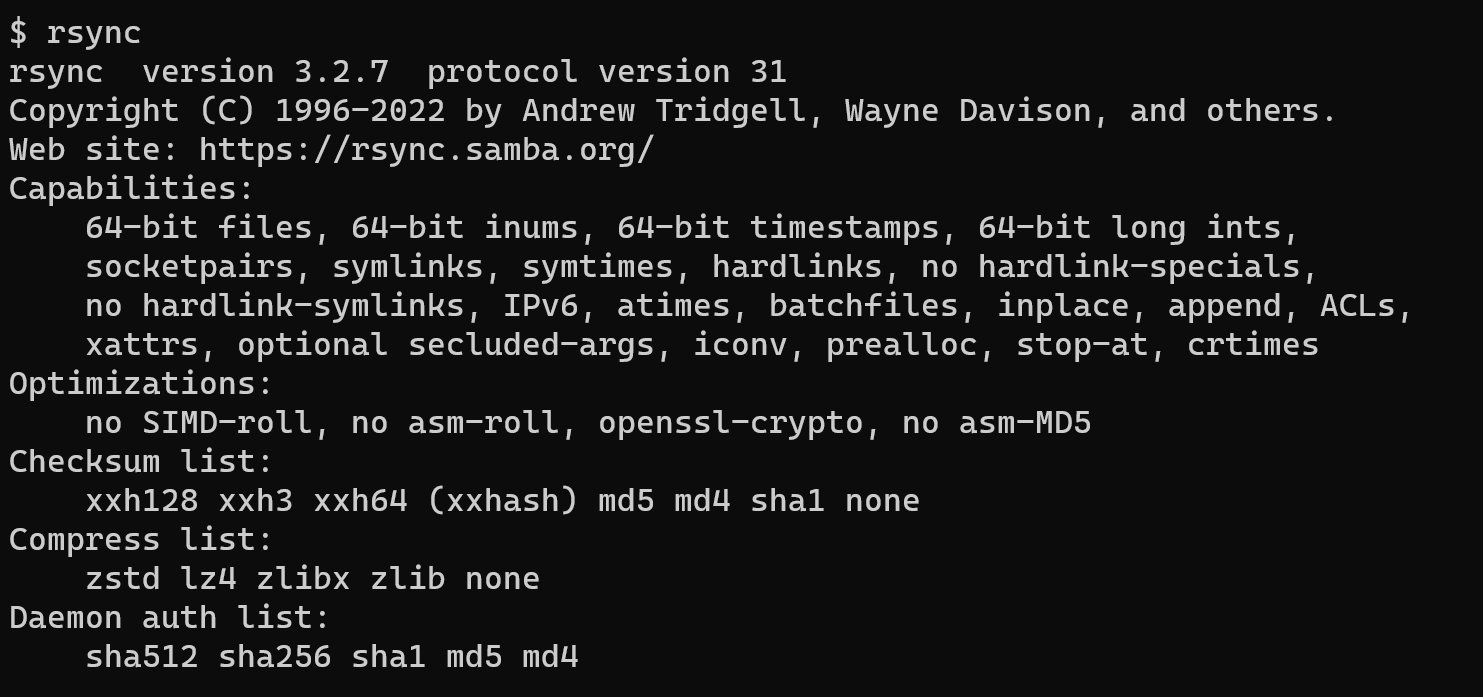Click the "Checksum list:" heading
The height and width of the screenshot is (697, 1483).
pyautogui.click(x=141, y=462)
